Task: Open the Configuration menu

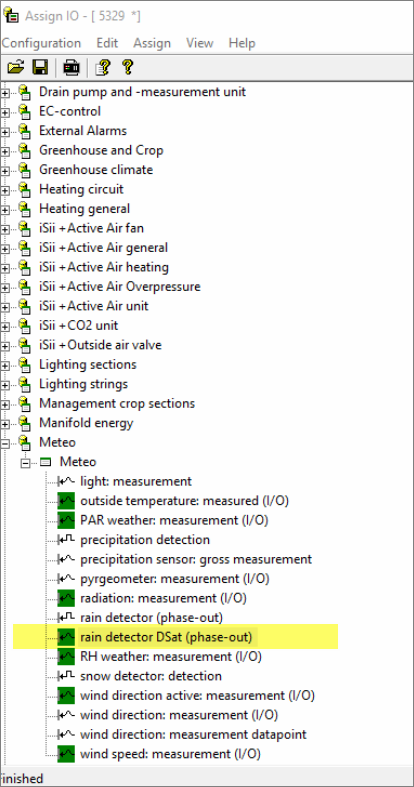Action: tap(41, 43)
